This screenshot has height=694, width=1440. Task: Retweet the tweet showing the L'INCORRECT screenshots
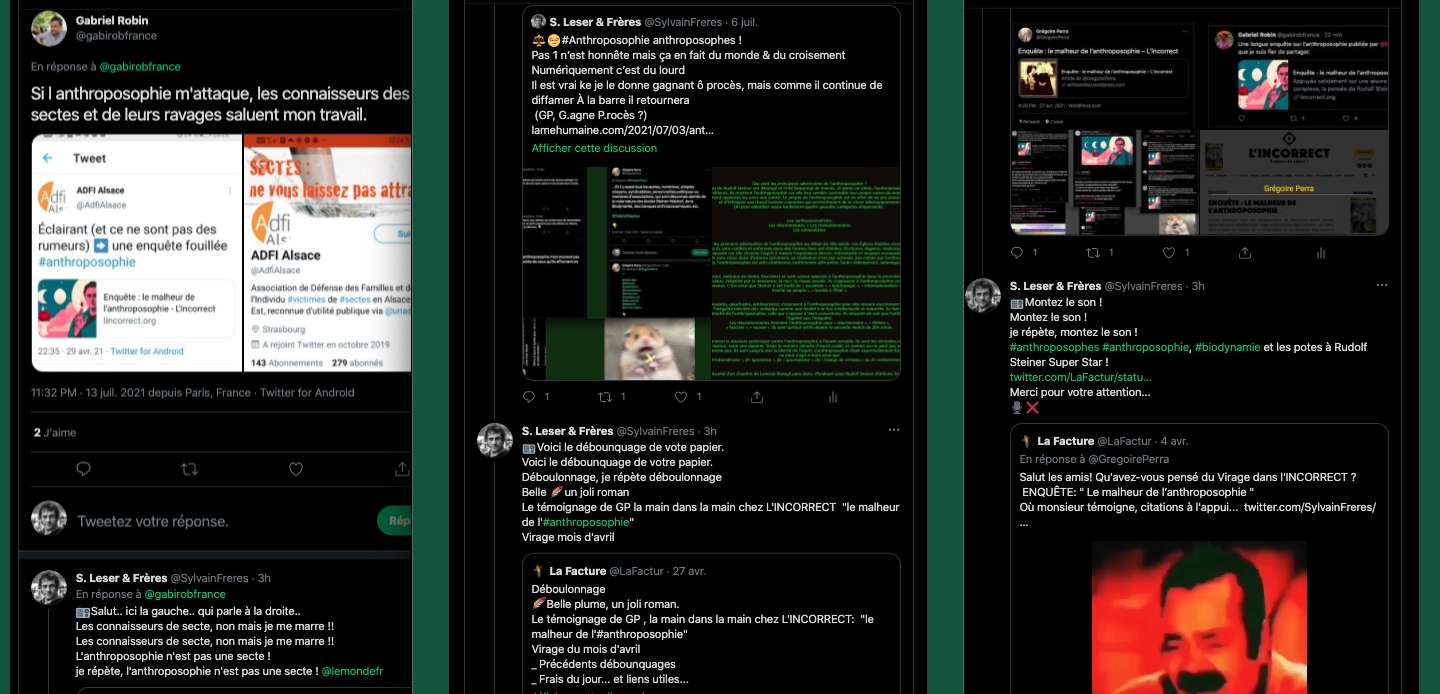click(1093, 253)
